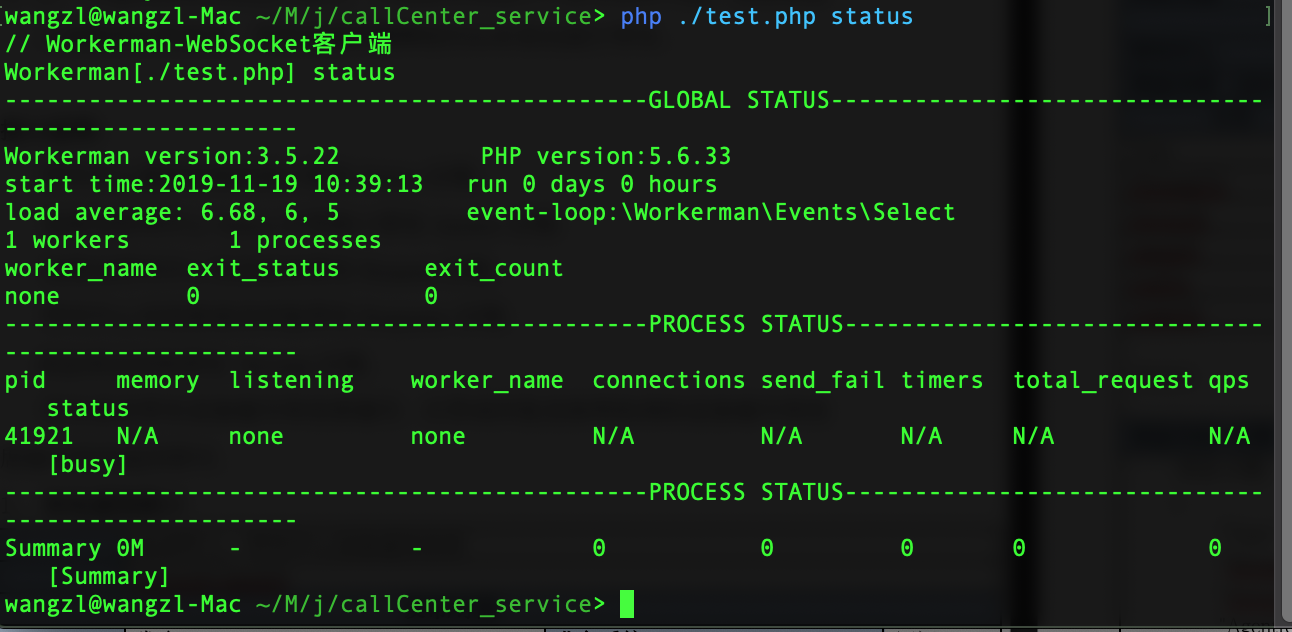The image size is (1292, 632).
Task: Click the "pid" column header
Action: point(25,380)
